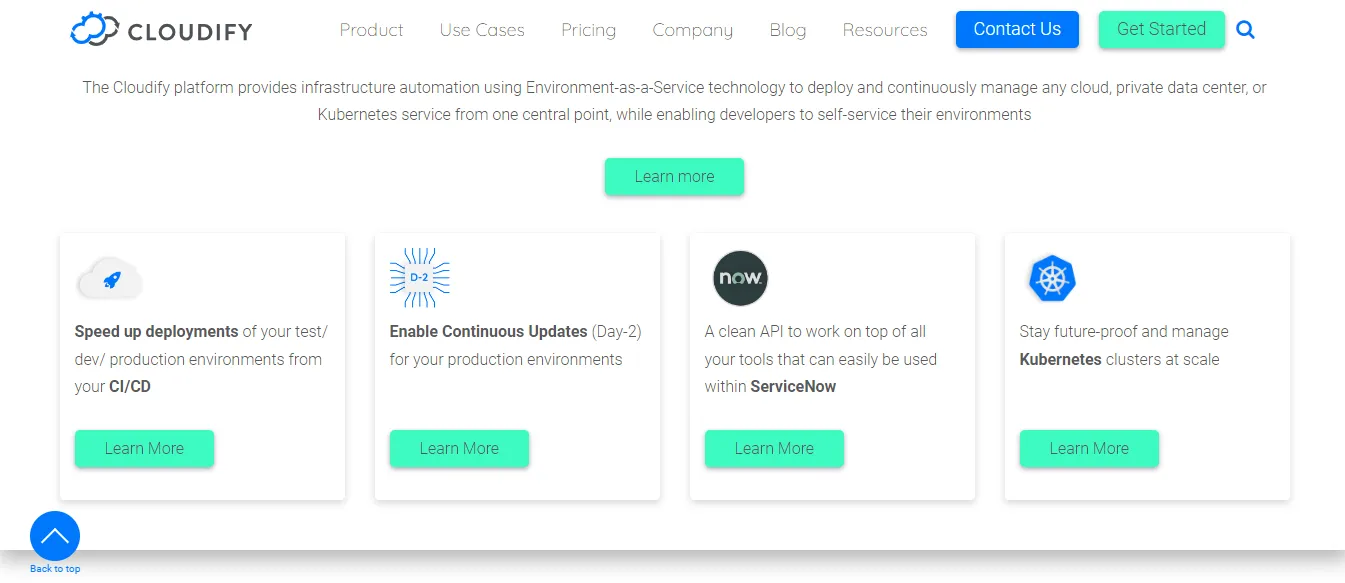Open the search icon in the navigation bar
Viewport: 1345px width, 583px height.
(1245, 30)
